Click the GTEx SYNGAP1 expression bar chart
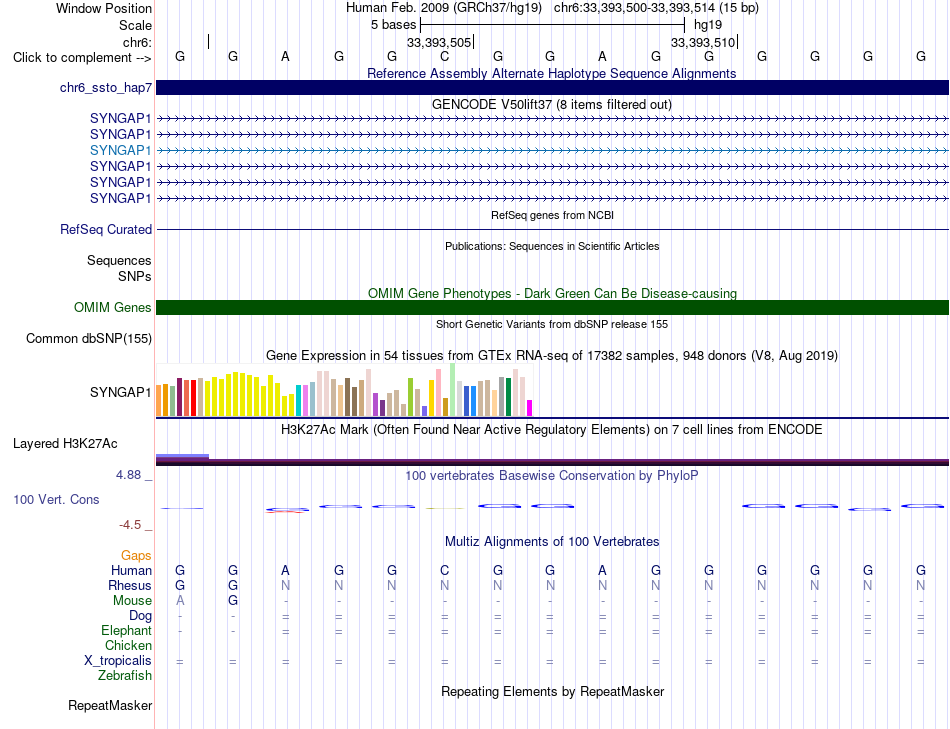This screenshot has height=729, width=950. coord(344,390)
